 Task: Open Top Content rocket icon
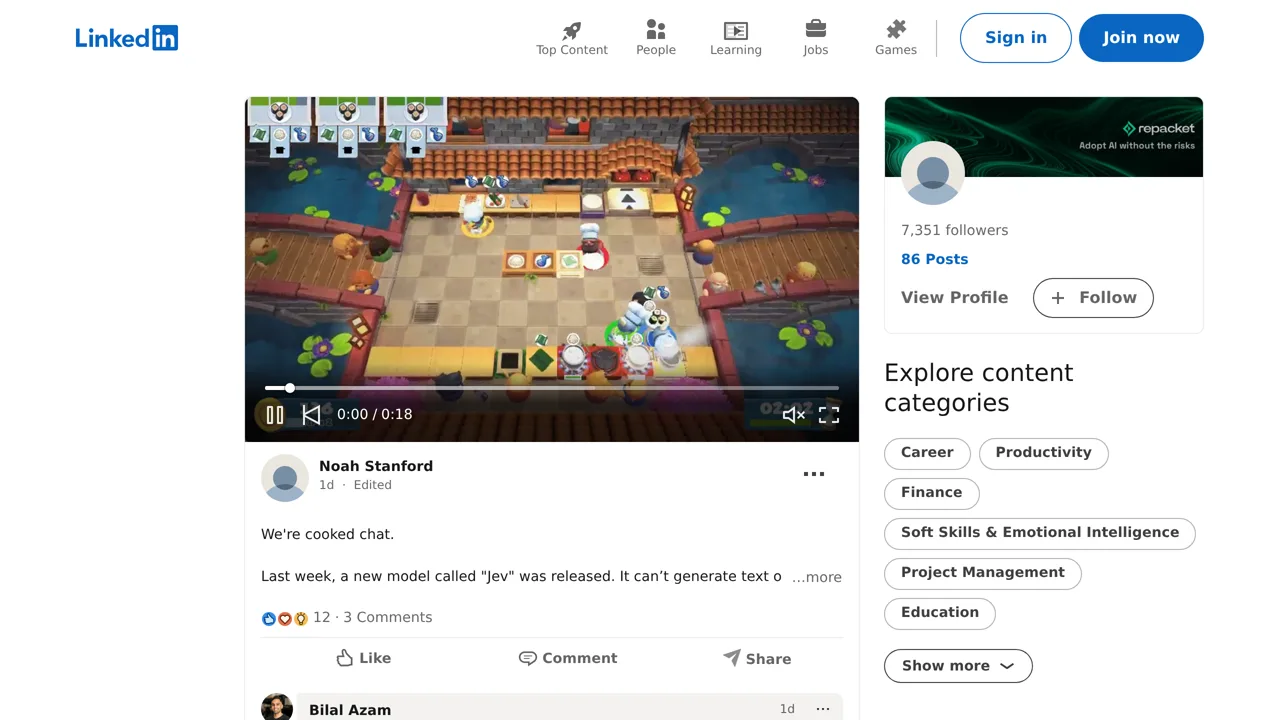tap(572, 30)
